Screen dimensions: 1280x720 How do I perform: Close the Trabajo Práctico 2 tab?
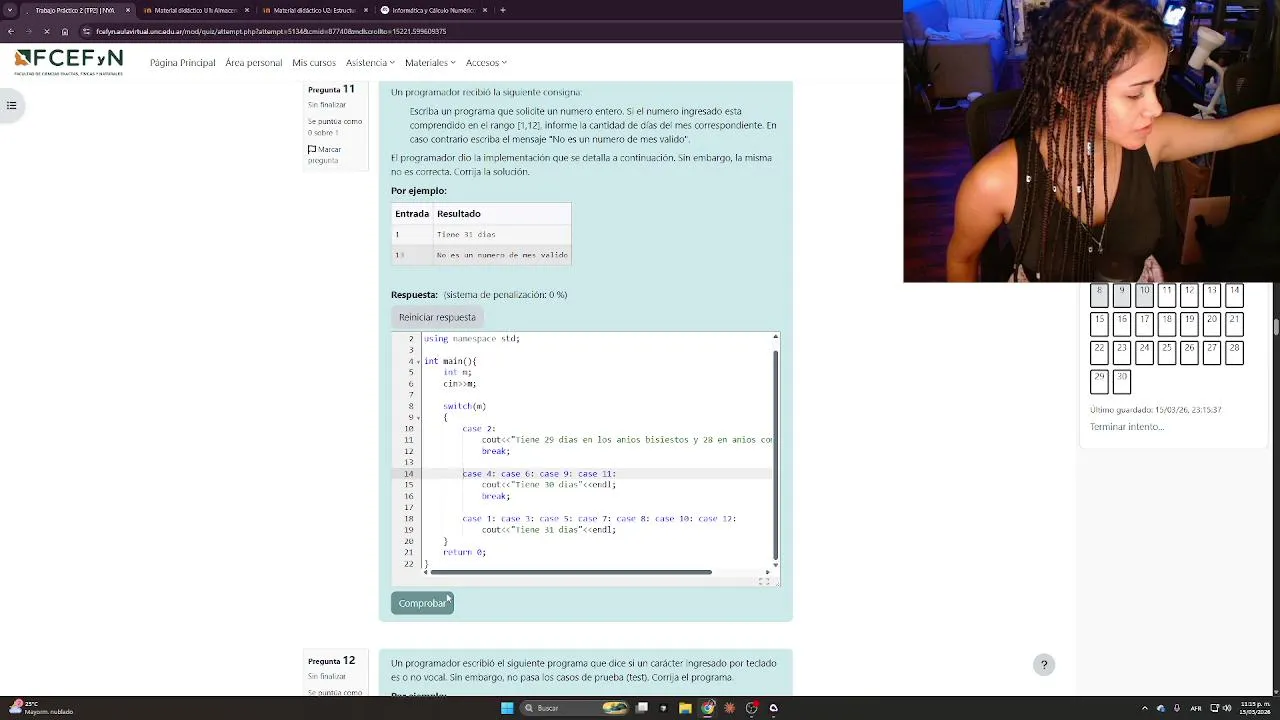coord(128,10)
